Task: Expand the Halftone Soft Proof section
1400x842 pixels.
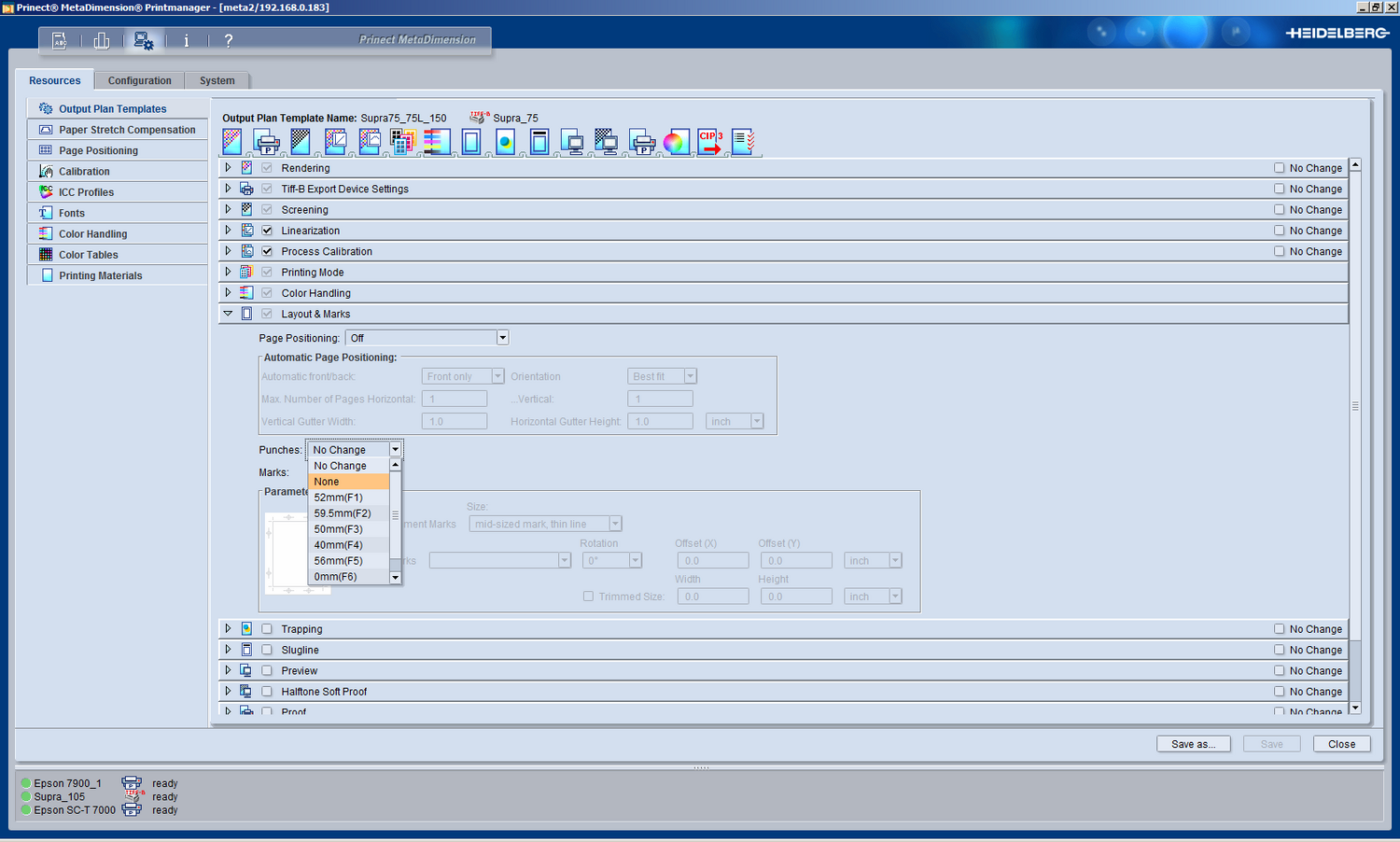Action: (228, 692)
